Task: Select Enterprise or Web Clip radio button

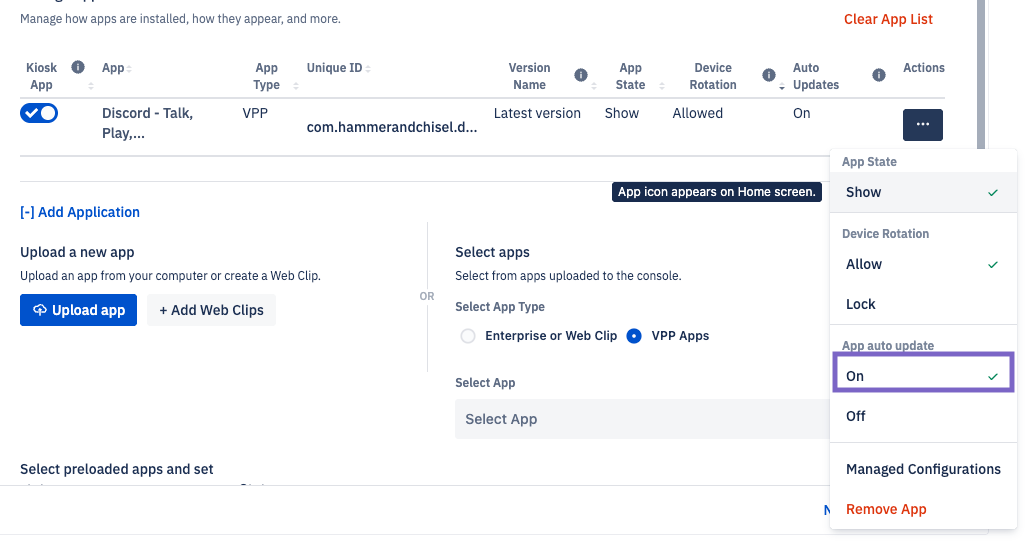Action: coord(468,336)
